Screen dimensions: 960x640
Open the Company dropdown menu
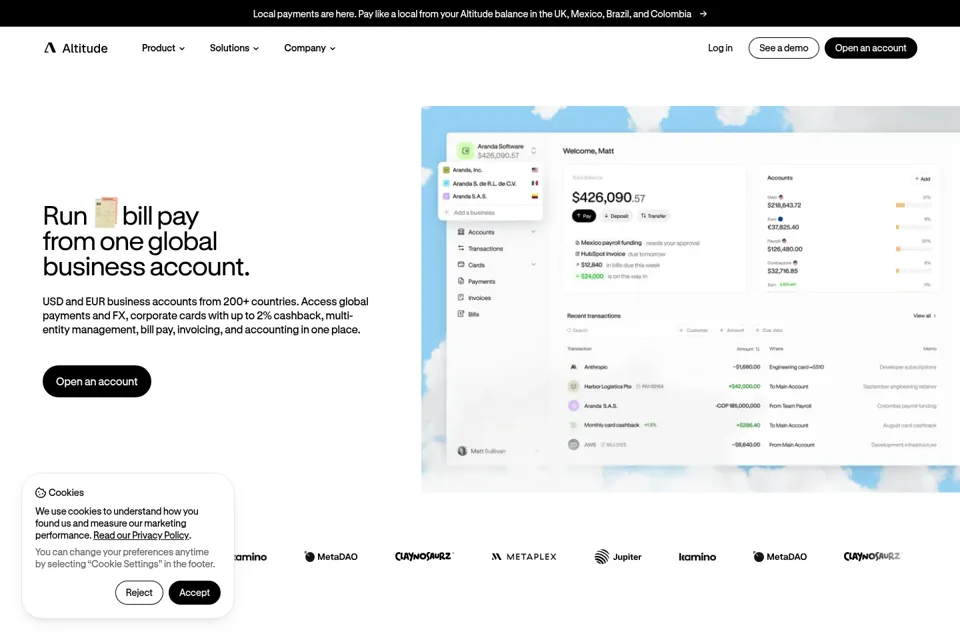pos(309,48)
